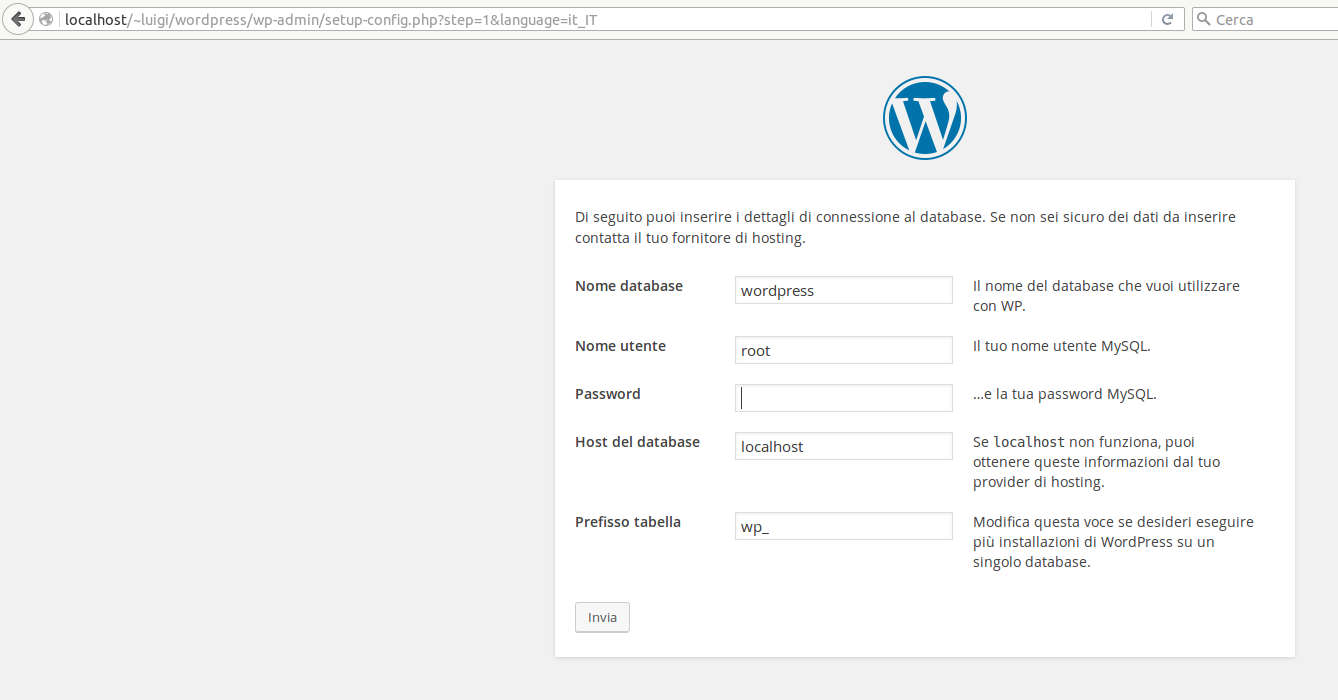Image resolution: width=1338 pixels, height=700 pixels.
Task: Submit the form with Invia button
Action: pos(602,617)
